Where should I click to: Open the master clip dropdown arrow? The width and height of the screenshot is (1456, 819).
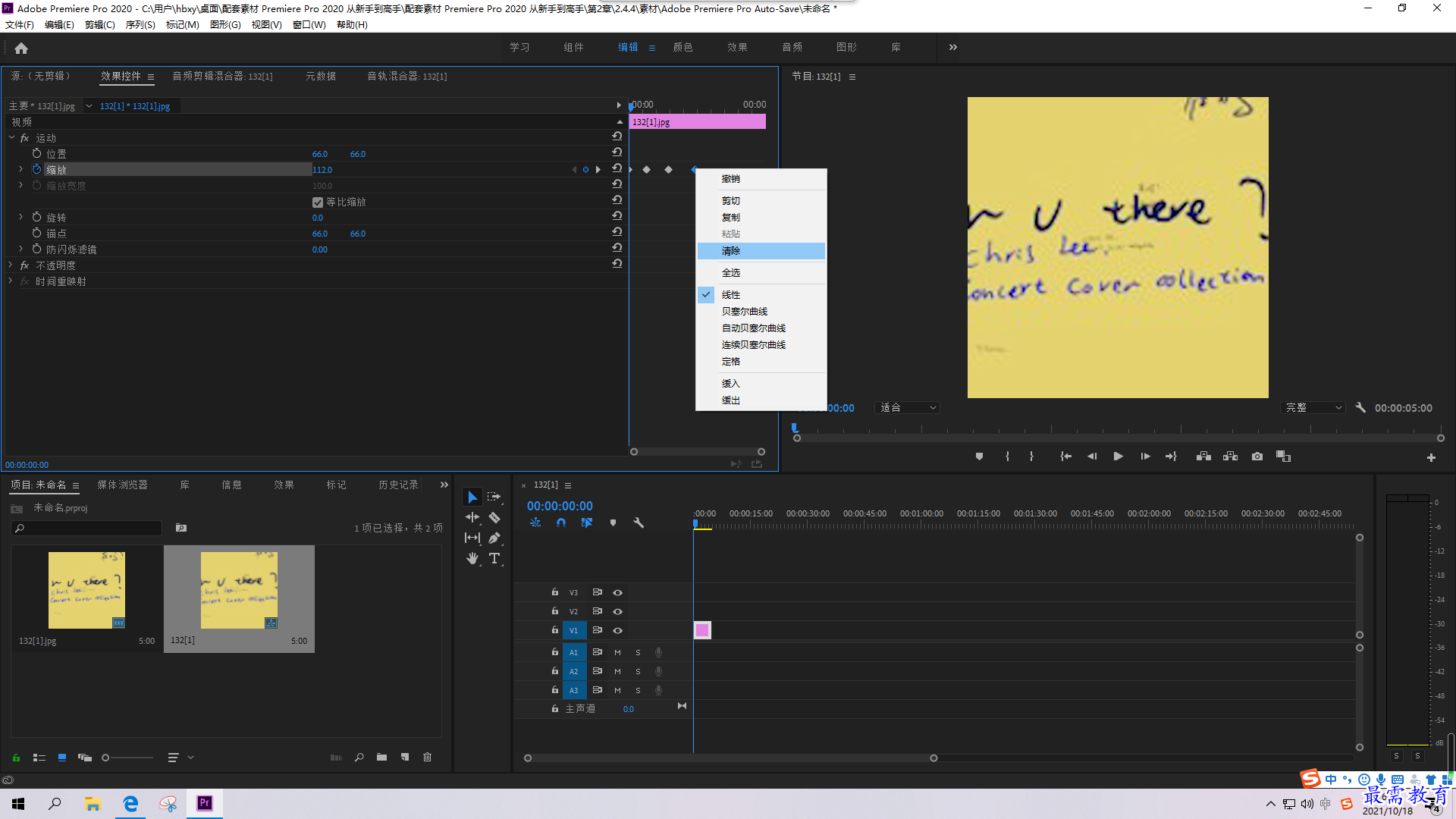[x=89, y=105]
